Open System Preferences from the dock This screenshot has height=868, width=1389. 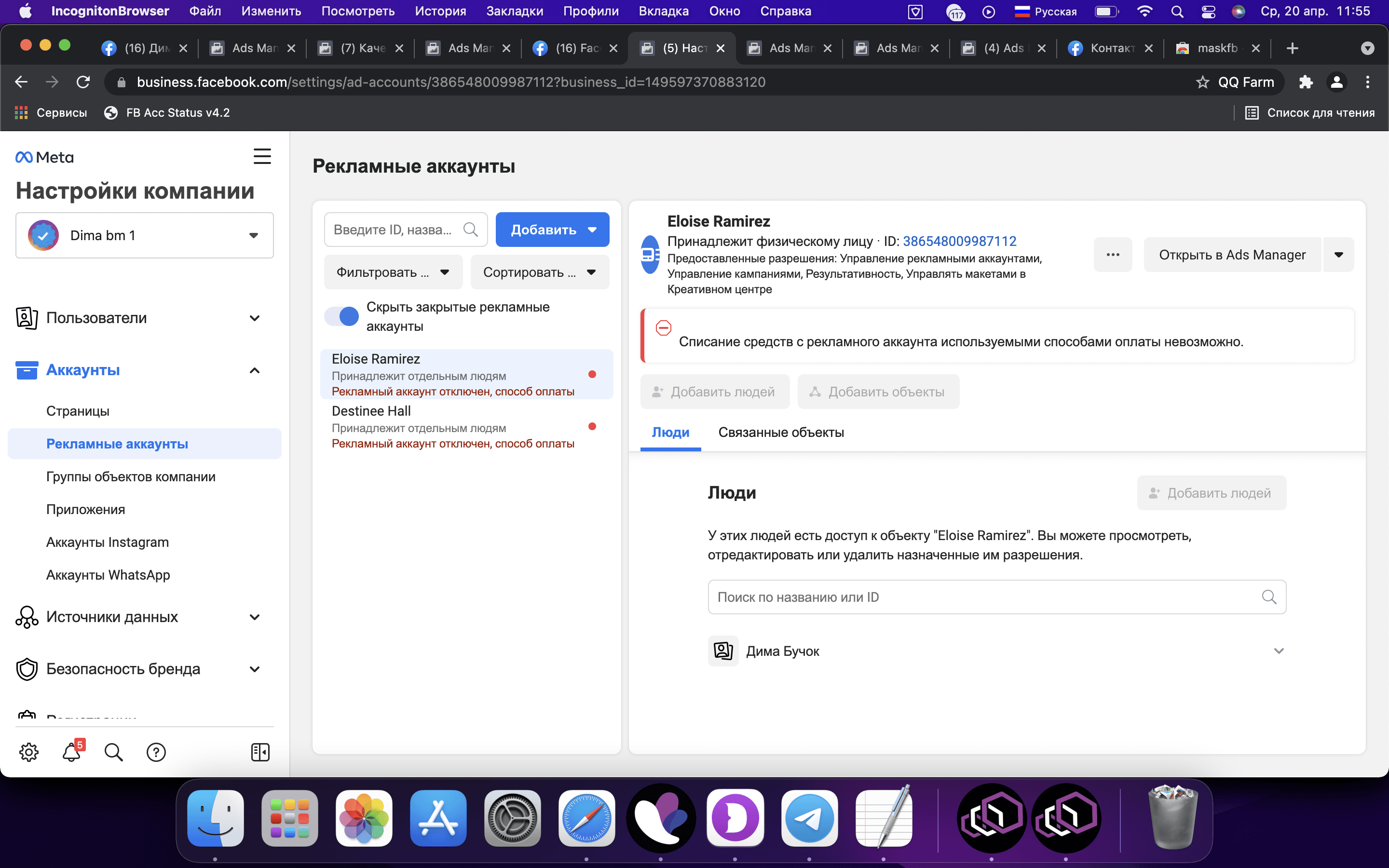[x=513, y=818]
